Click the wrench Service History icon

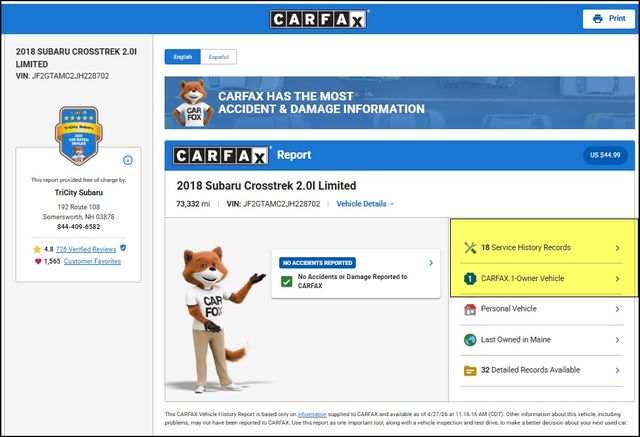point(471,247)
